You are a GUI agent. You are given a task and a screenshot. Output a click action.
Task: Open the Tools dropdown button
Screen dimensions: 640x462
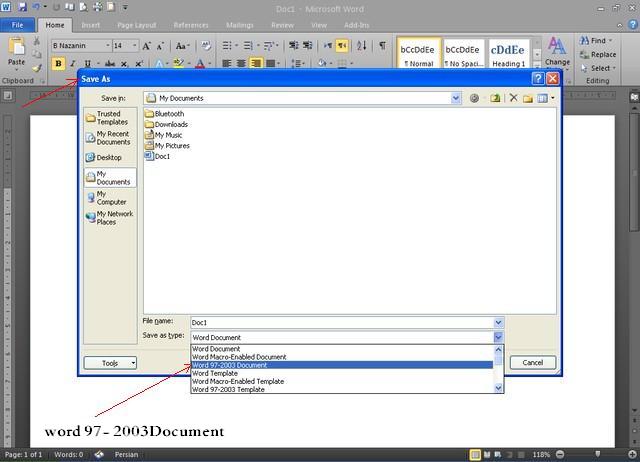pyautogui.click(x=110, y=363)
